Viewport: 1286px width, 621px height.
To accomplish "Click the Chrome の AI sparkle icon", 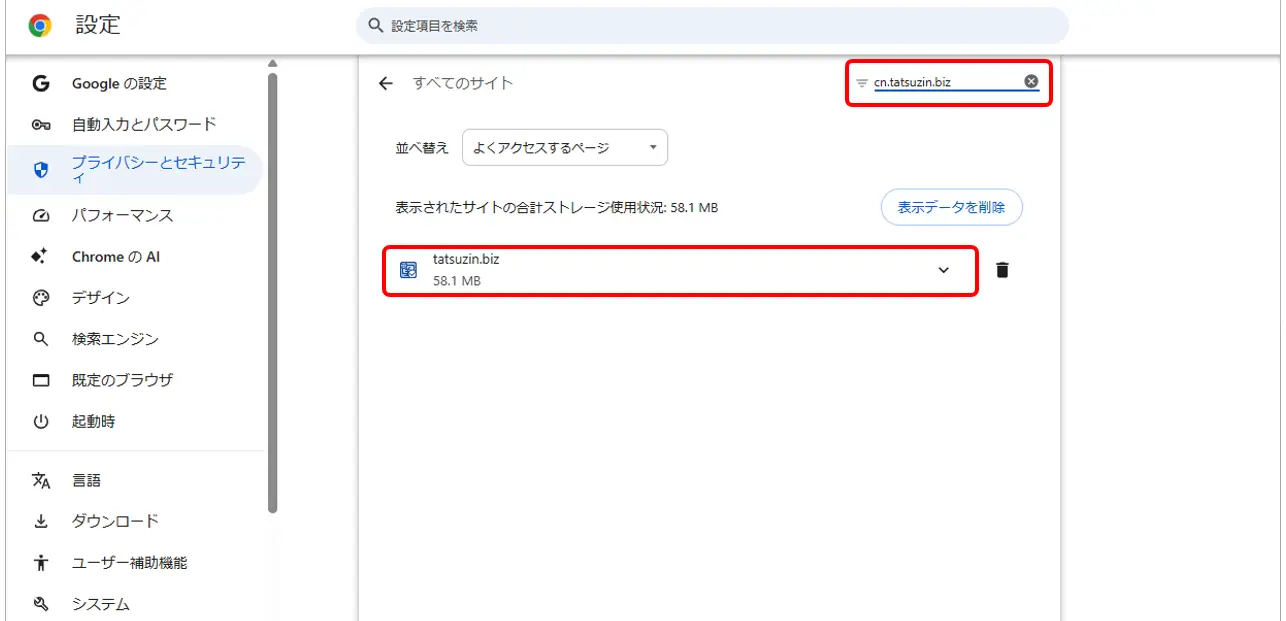I will (x=41, y=257).
